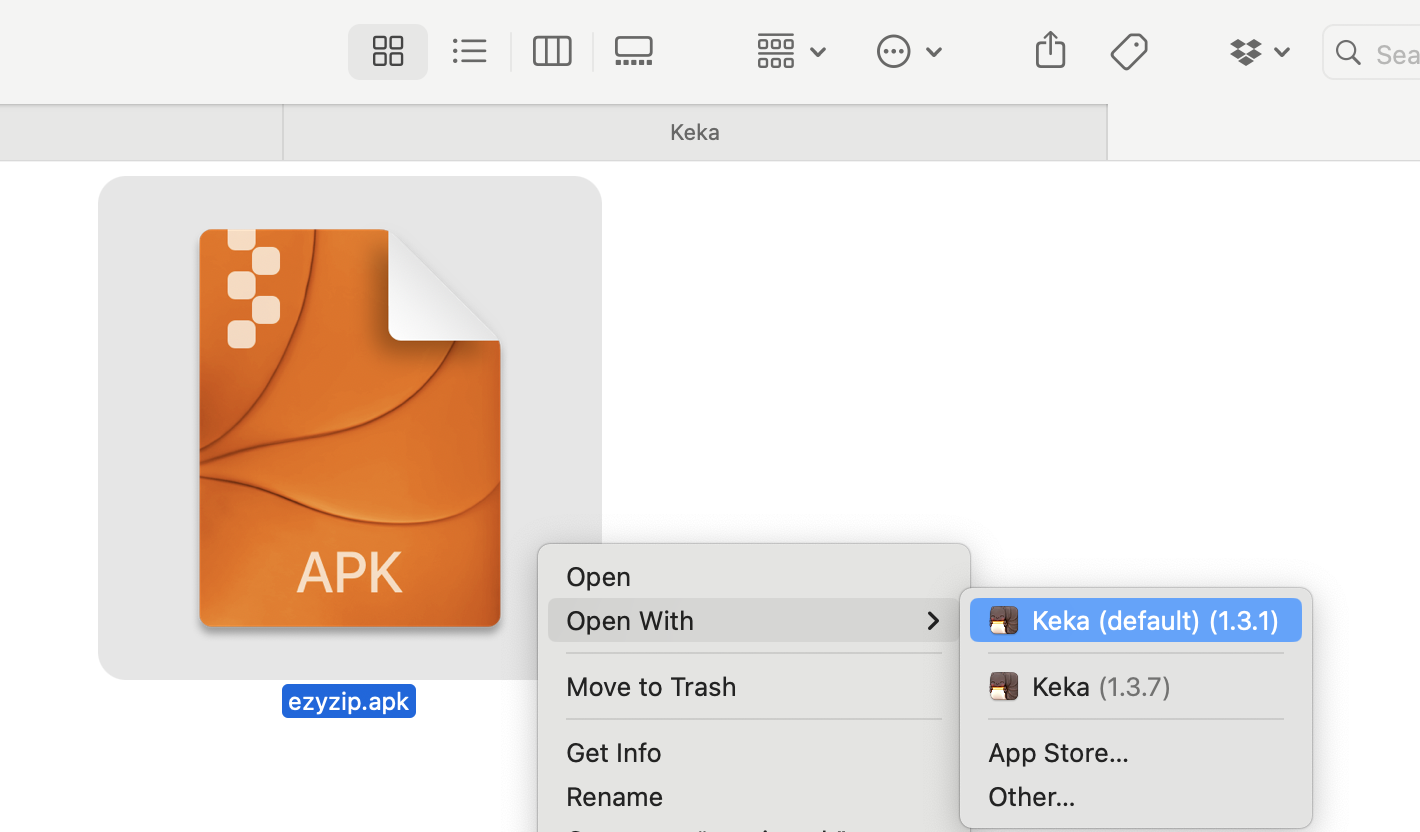Choose Move to Trash from the menu
Screen dimensions: 1420x832
tap(651, 686)
